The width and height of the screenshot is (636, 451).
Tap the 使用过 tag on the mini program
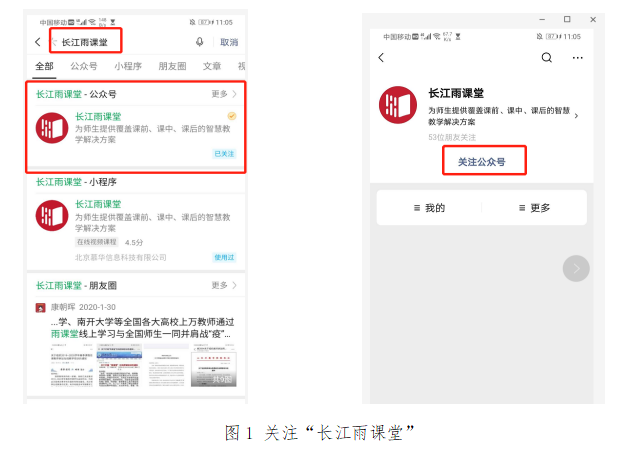[x=224, y=257]
